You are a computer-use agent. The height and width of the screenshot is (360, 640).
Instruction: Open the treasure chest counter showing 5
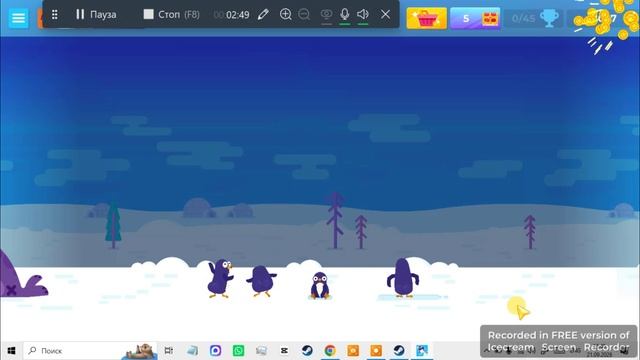coord(475,18)
